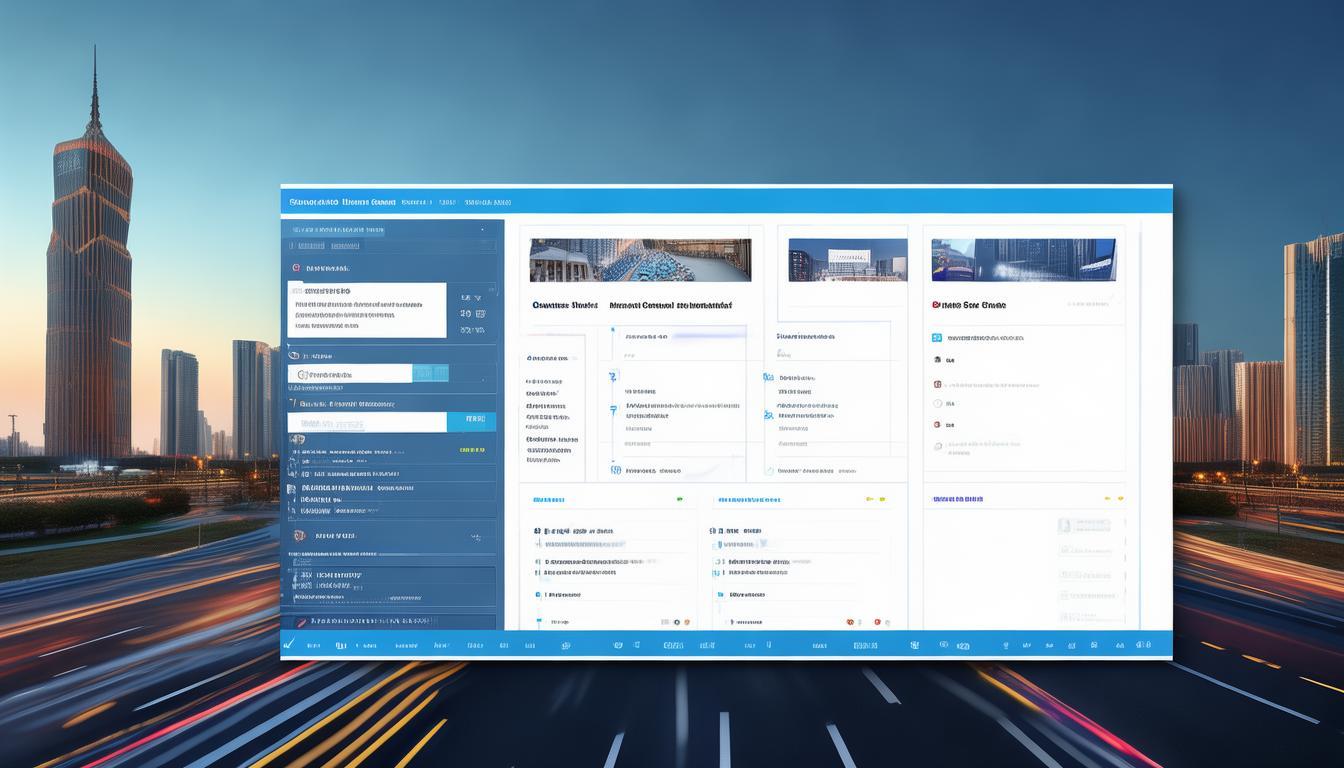Select the hollow circle option in the right card list
Screen dimensions: 1344x768
938,403
